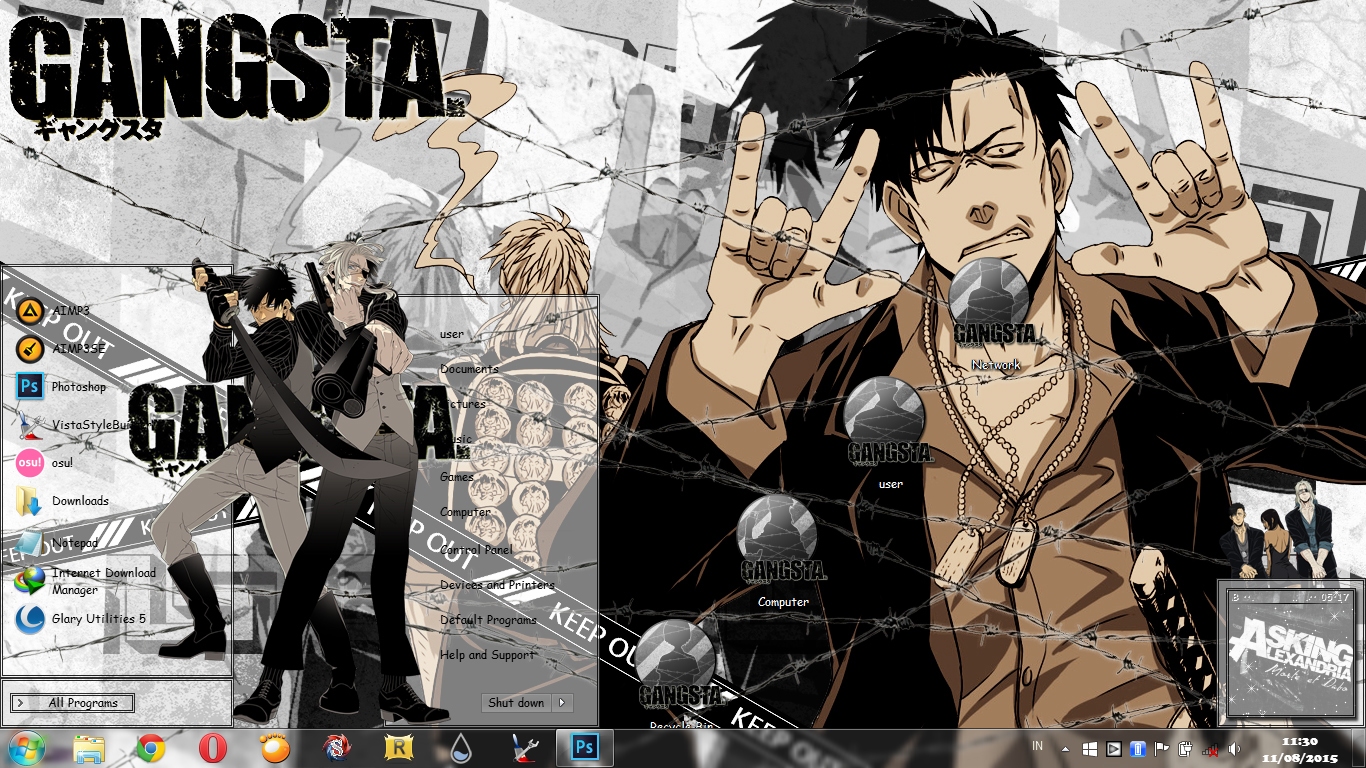Open the user folder link in Start menu
The image size is (1366, 768).
tap(452, 334)
